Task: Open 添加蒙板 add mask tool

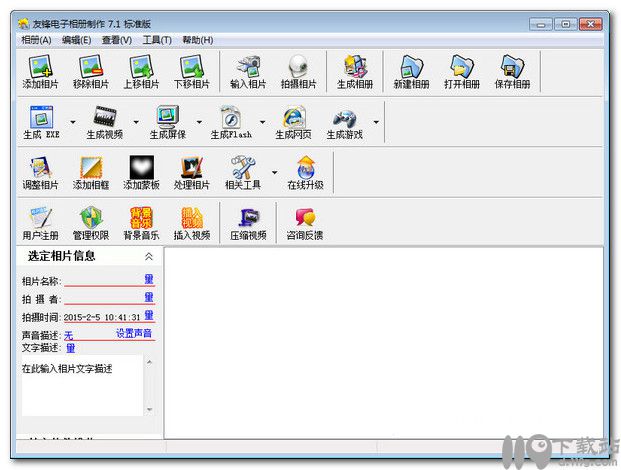Action: click(141, 173)
